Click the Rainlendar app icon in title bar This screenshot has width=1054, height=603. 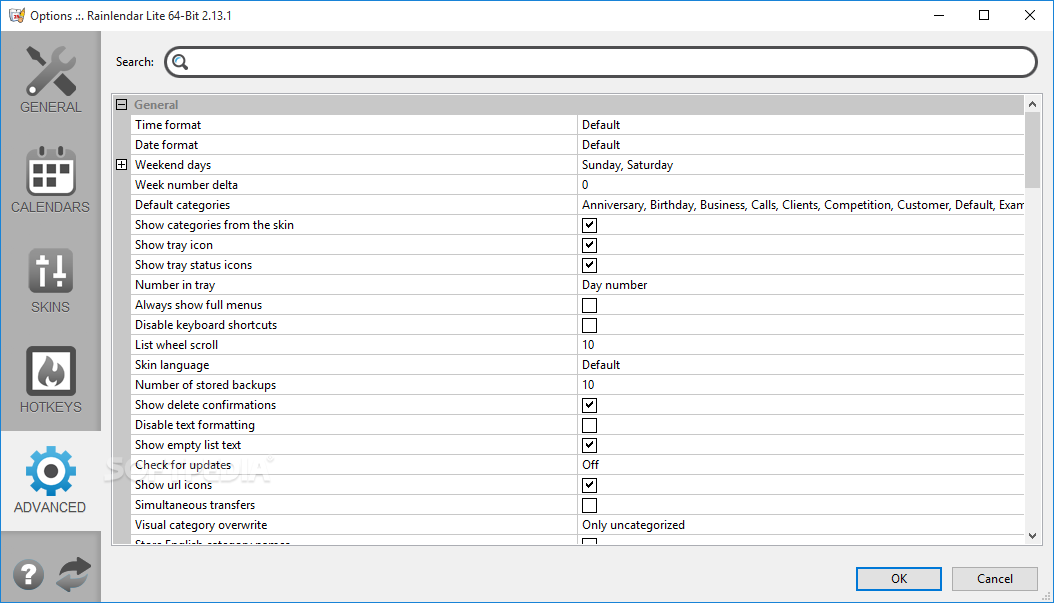[17, 15]
